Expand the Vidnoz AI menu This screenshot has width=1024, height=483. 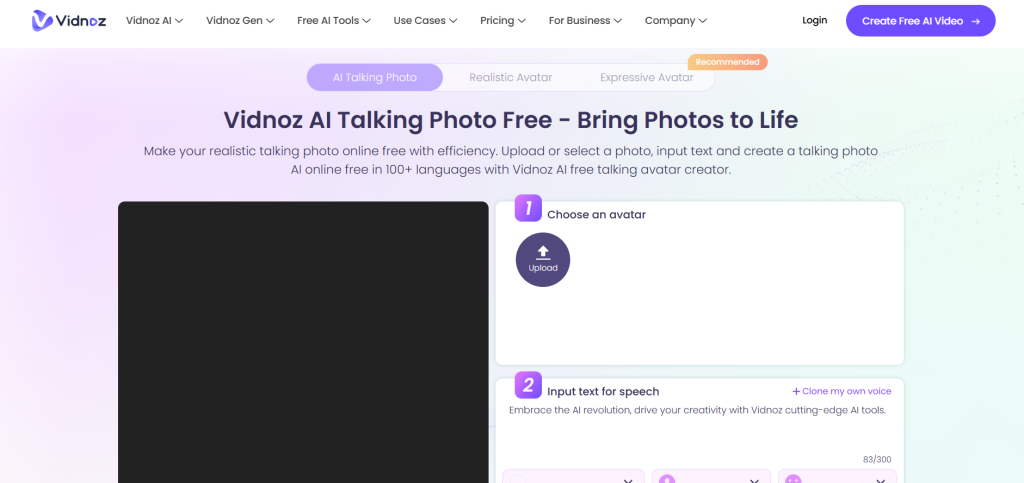tap(154, 20)
